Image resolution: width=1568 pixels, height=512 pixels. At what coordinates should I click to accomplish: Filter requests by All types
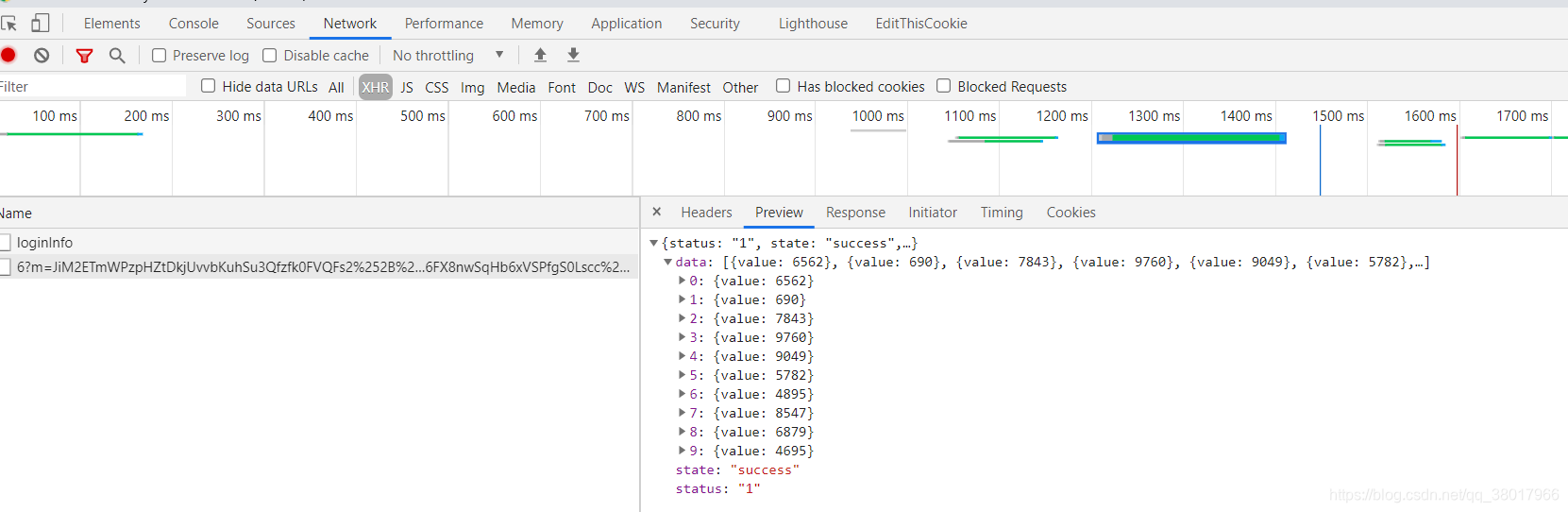336,87
